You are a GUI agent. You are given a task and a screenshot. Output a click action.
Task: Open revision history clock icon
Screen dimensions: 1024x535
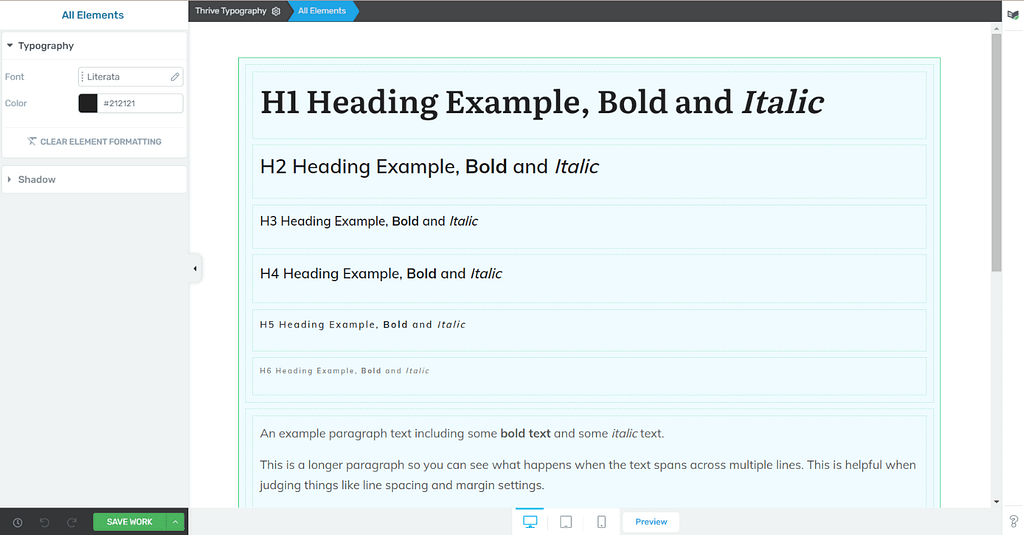(x=18, y=522)
